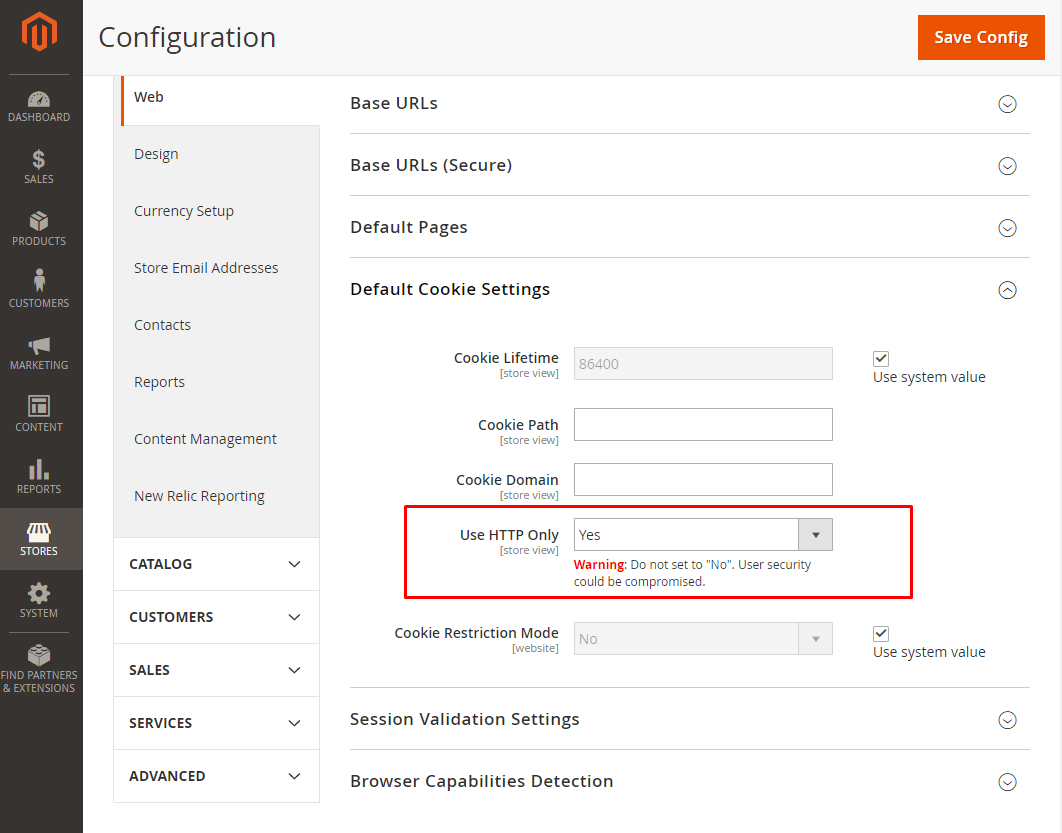The height and width of the screenshot is (833, 1062).
Task: Click the Cookie Domain input field
Action: click(703, 479)
